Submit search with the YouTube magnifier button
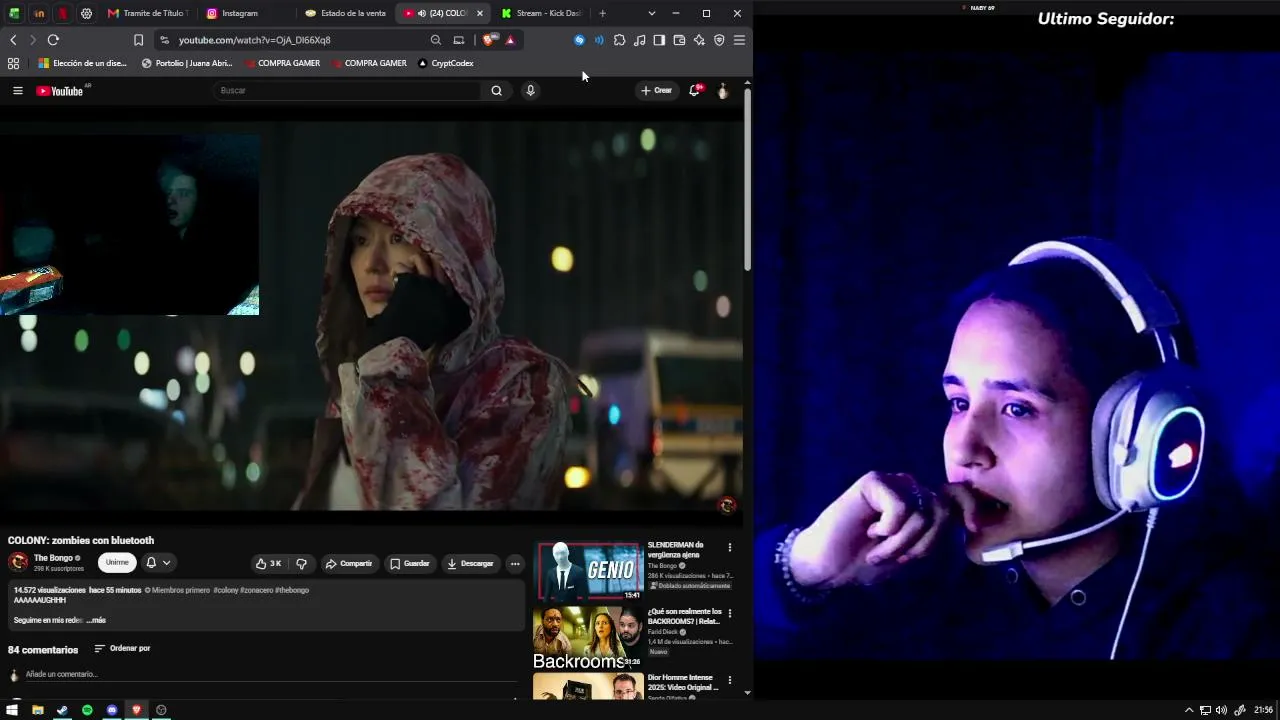Screen dimensions: 1280x720 click(496, 91)
